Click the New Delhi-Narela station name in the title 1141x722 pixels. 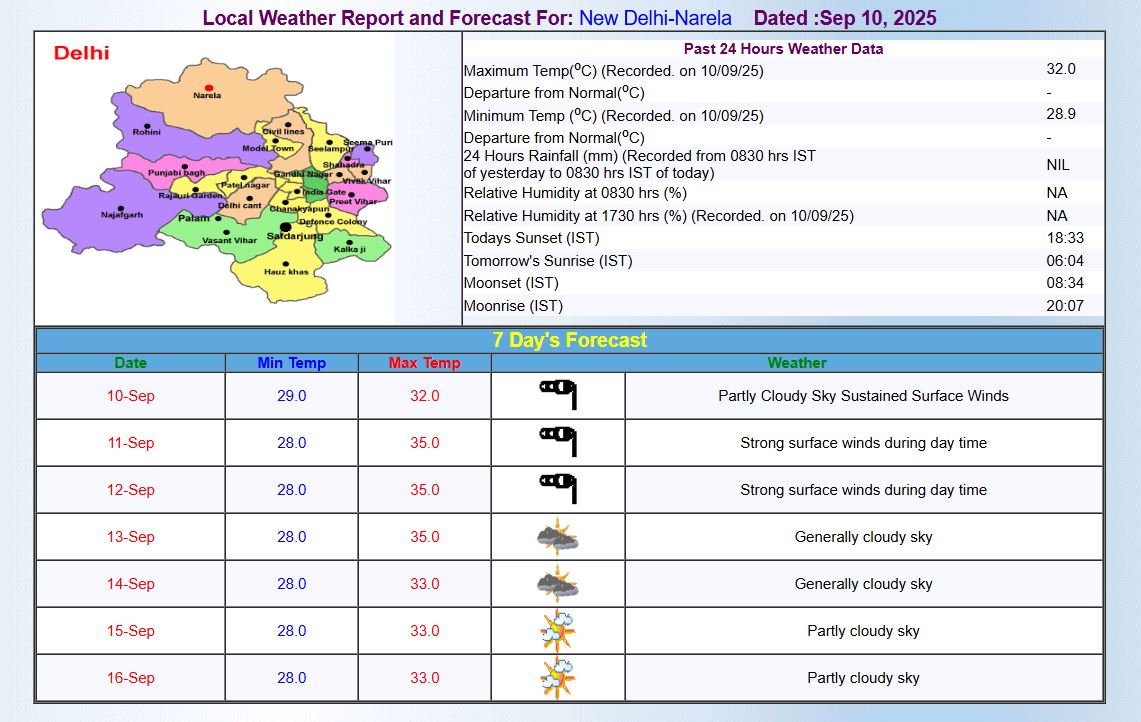(655, 17)
